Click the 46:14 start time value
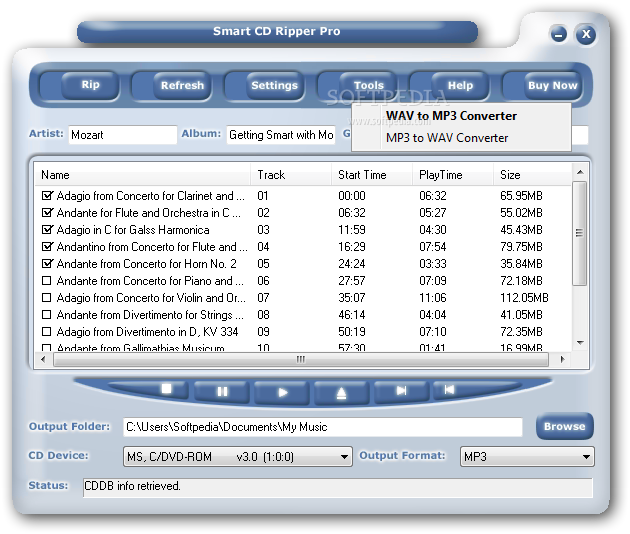This screenshot has height=534, width=630. click(x=352, y=315)
